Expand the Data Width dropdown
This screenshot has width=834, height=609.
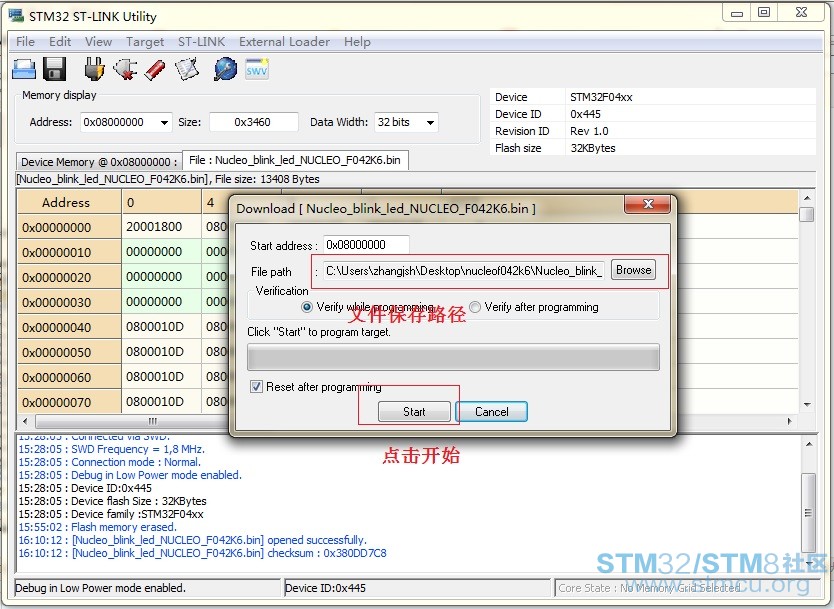click(x=430, y=122)
